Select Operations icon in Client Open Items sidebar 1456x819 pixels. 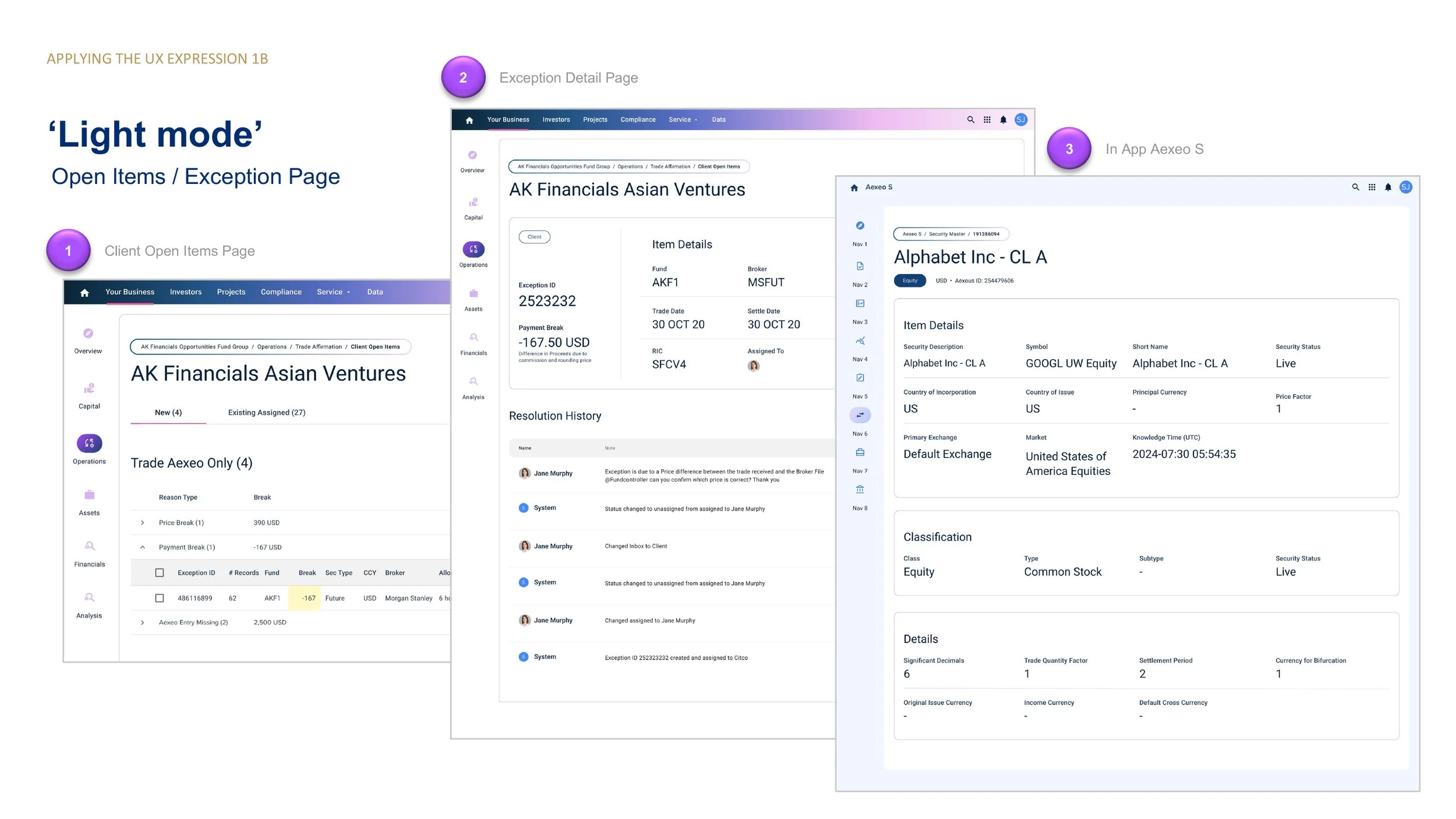point(89,444)
